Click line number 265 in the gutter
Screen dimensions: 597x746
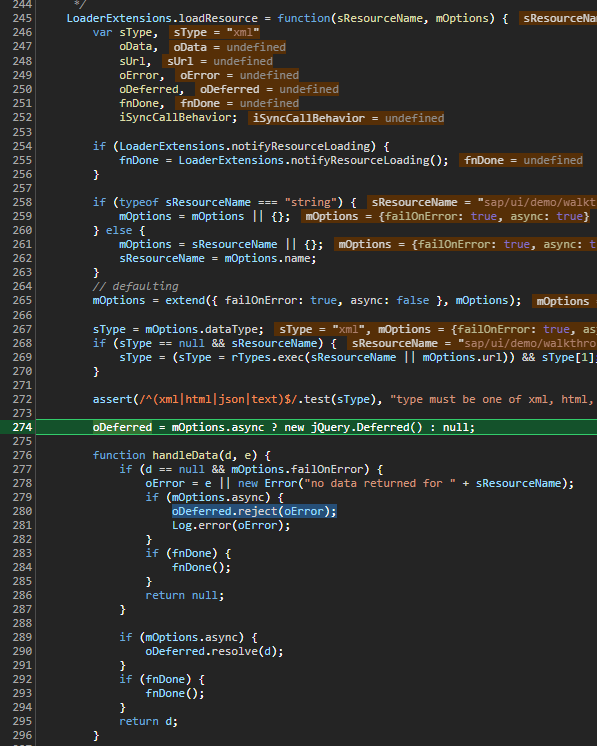pyautogui.click(x=22, y=300)
